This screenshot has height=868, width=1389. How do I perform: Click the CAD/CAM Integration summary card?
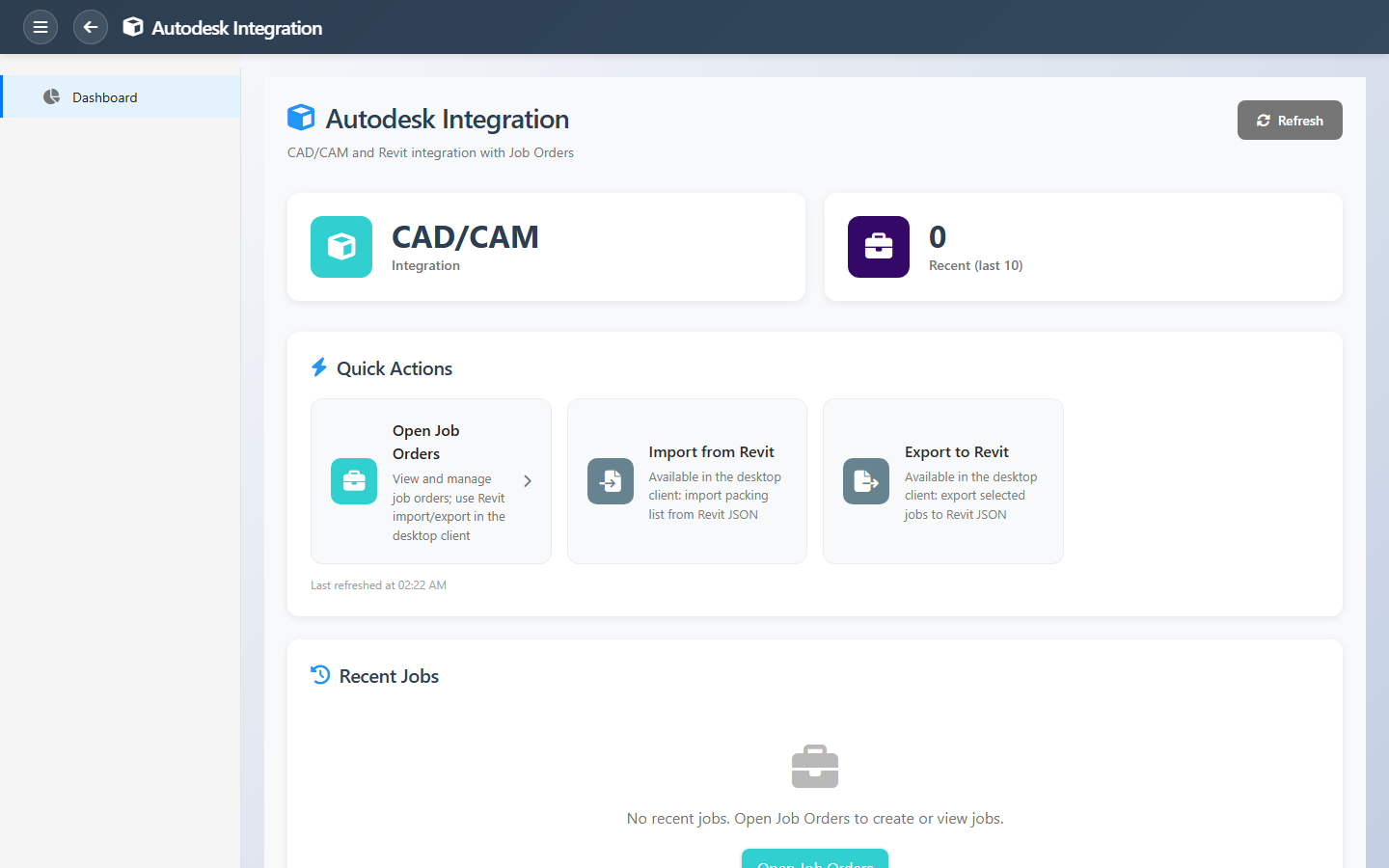click(x=546, y=247)
